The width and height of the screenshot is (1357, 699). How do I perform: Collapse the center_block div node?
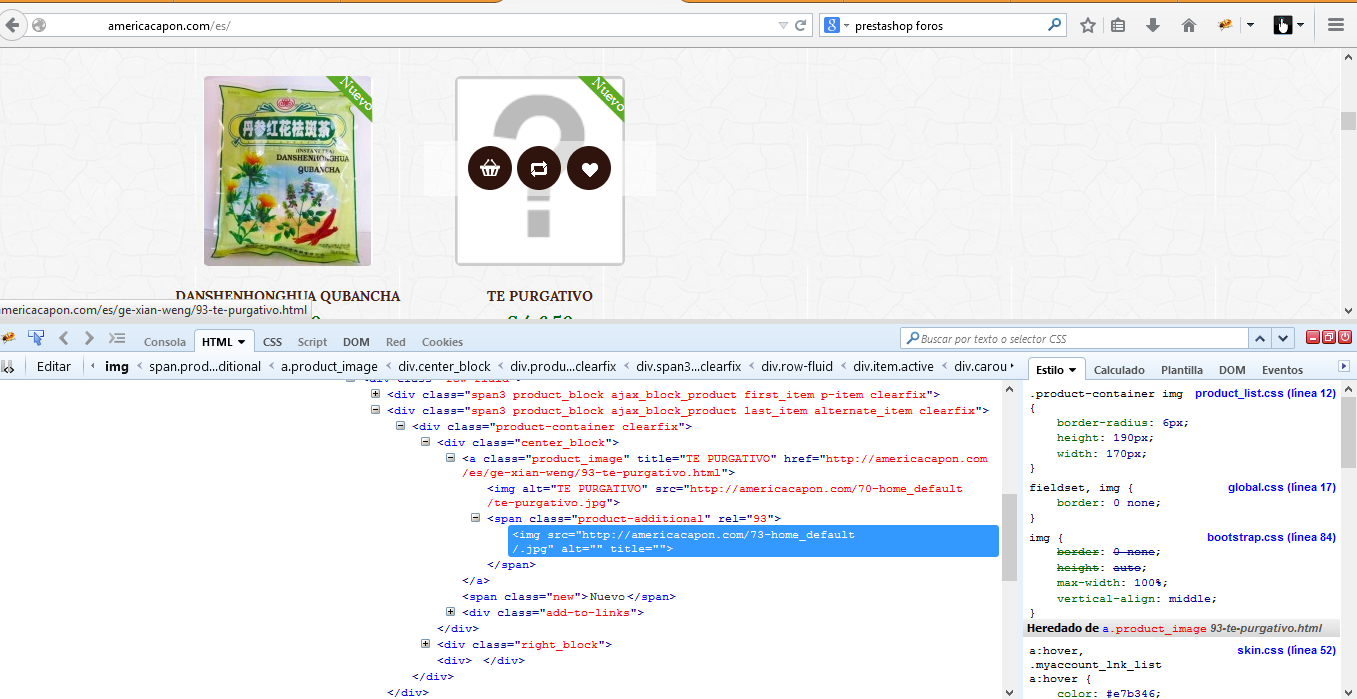click(426, 442)
